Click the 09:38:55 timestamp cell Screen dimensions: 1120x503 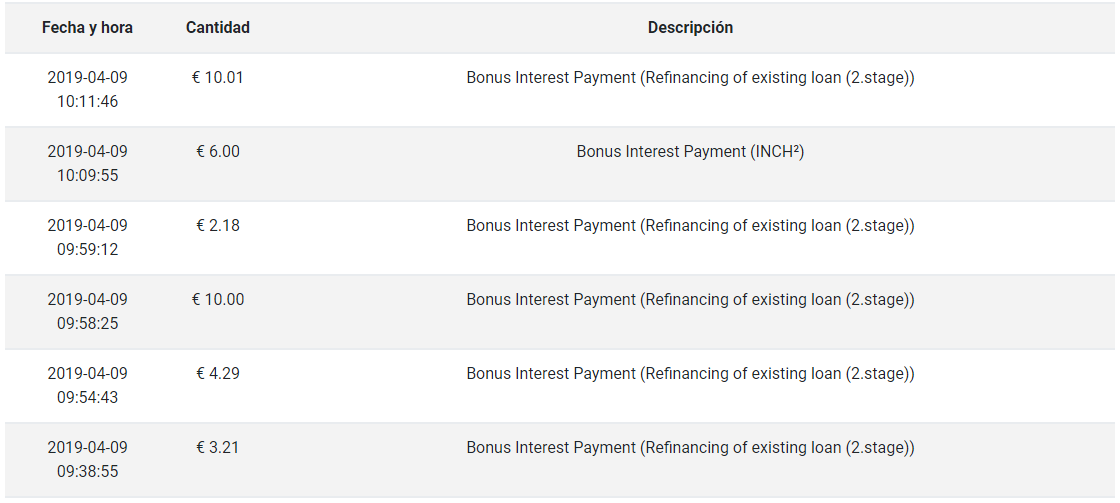pos(87,459)
